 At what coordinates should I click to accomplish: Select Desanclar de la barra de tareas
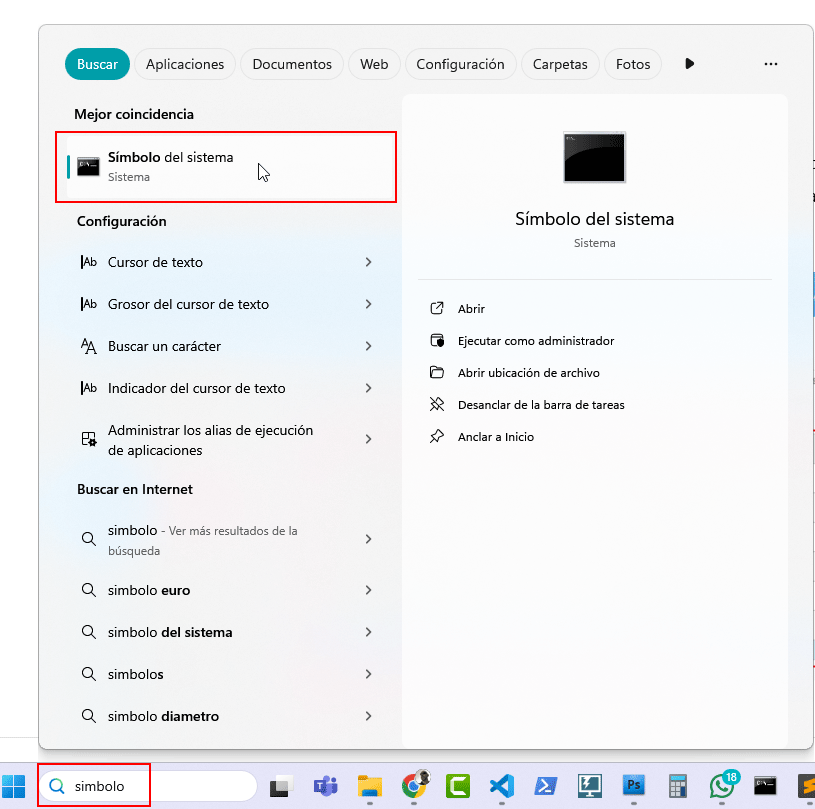540,405
